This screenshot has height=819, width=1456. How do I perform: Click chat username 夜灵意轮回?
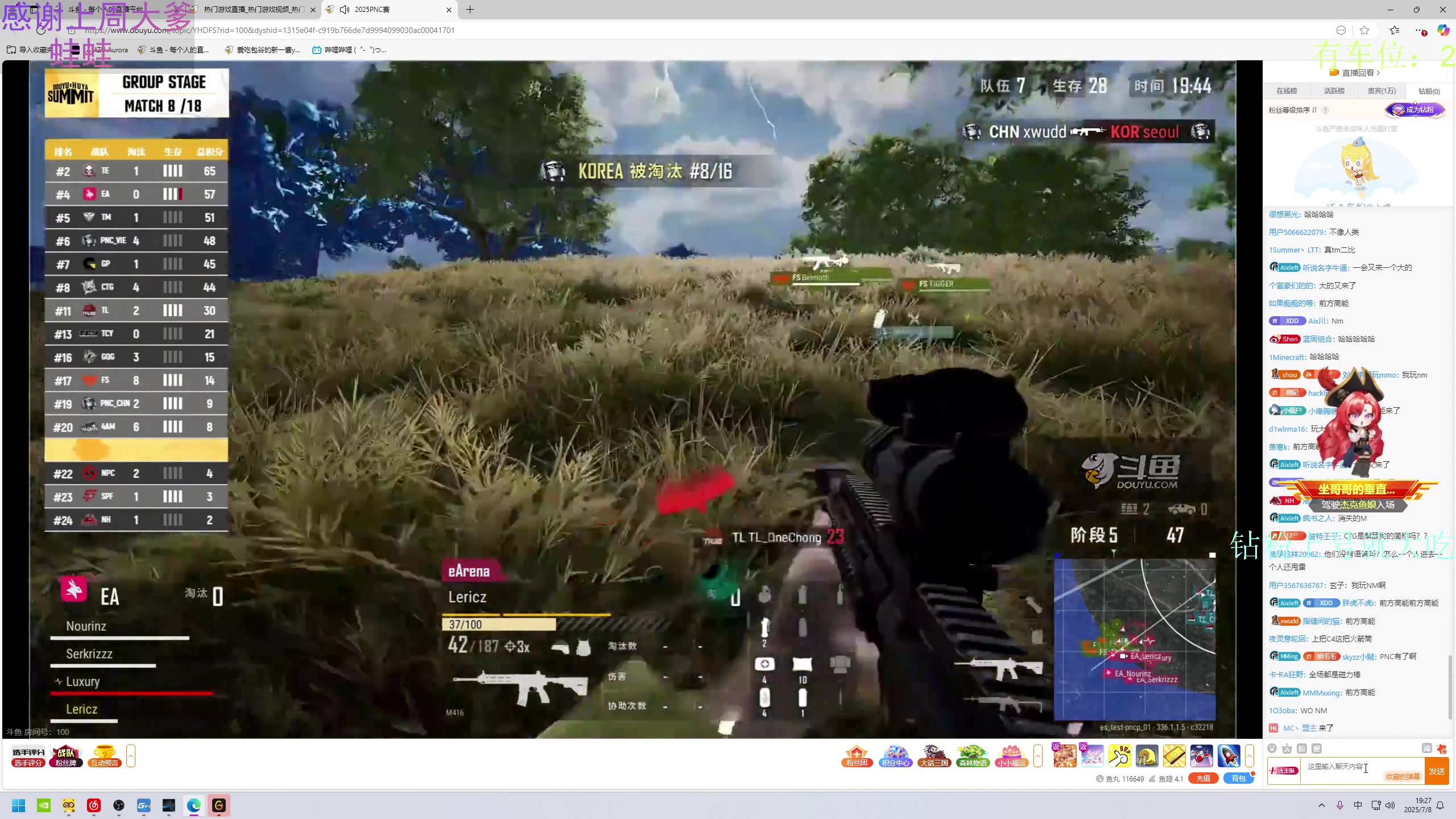coord(1288,639)
